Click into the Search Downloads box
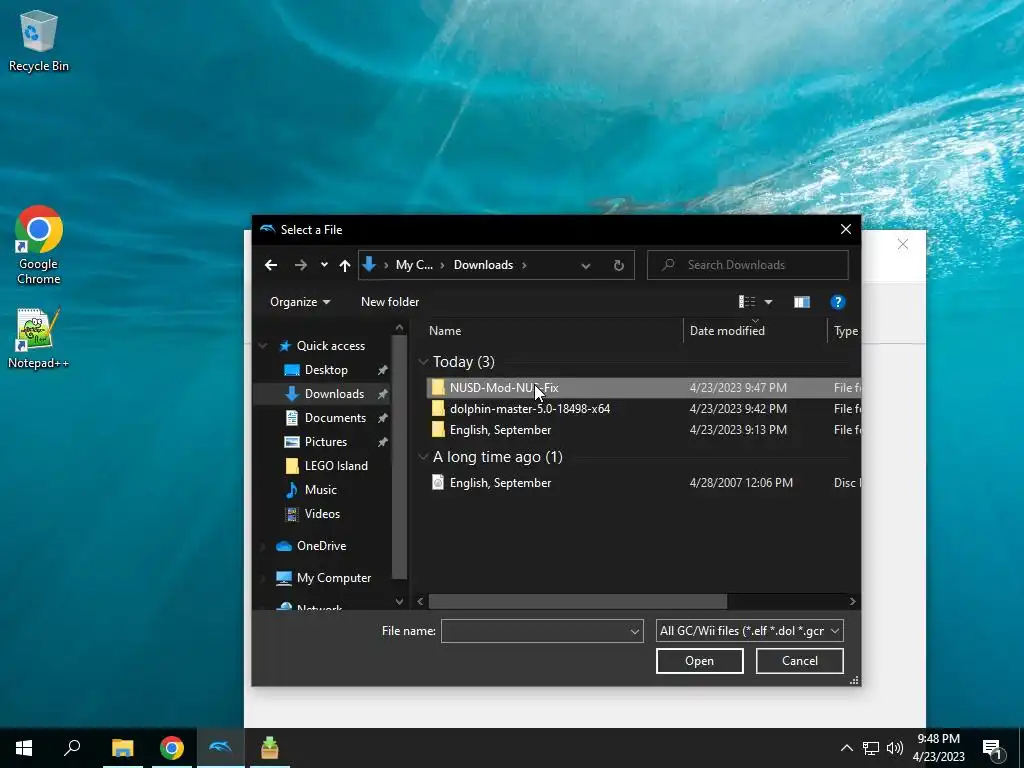This screenshot has width=1024, height=768. [x=748, y=265]
